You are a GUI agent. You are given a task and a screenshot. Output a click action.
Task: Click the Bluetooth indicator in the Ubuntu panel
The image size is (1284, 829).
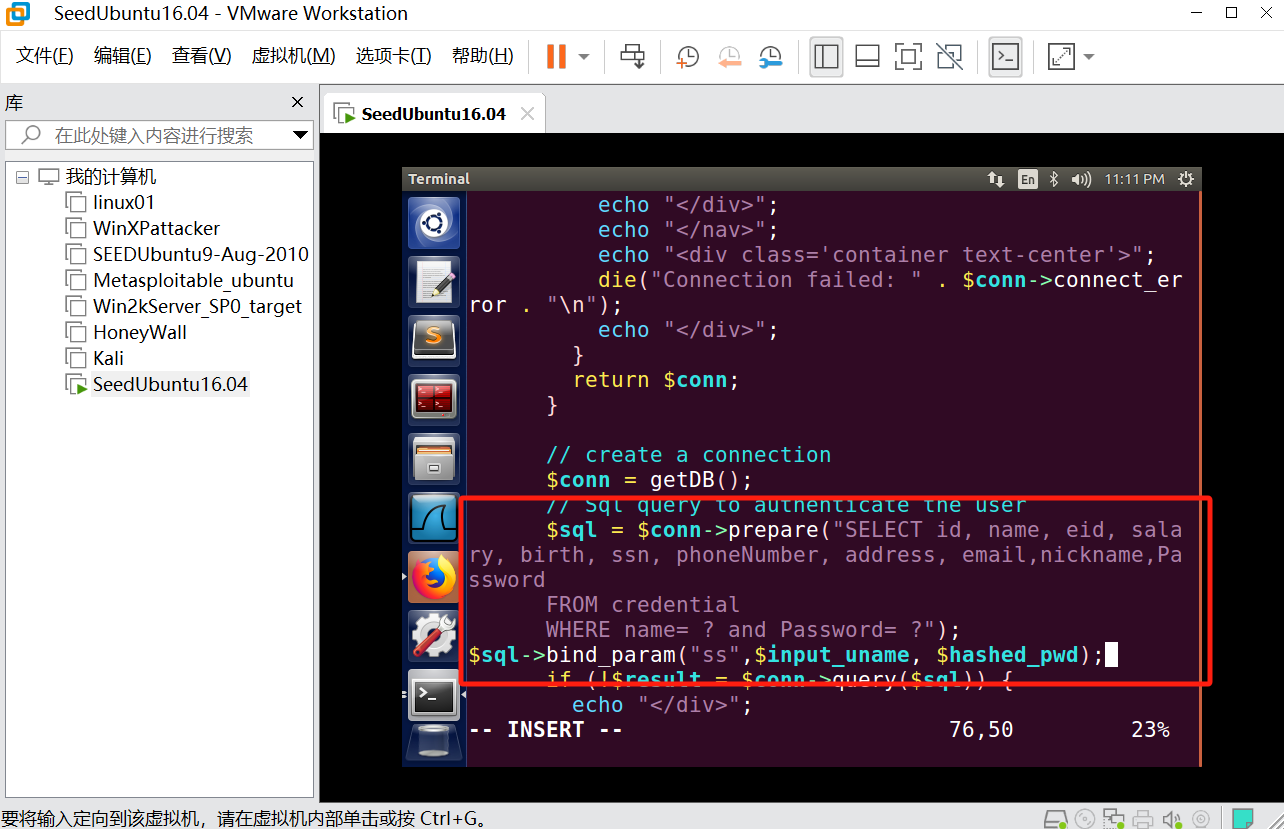click(1054, 179)
